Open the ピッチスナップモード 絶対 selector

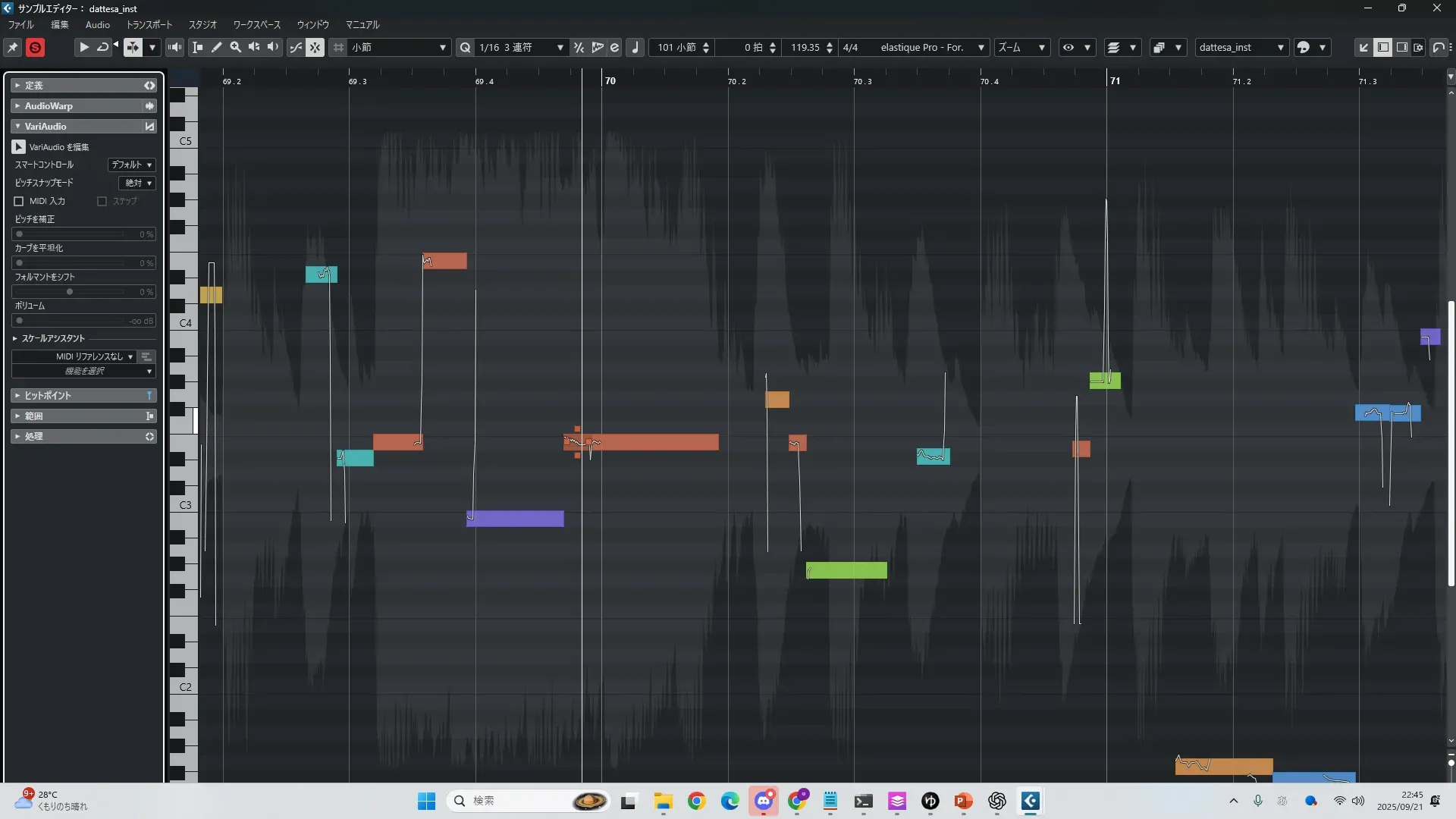pyautogui.click(x=137, y=183)
